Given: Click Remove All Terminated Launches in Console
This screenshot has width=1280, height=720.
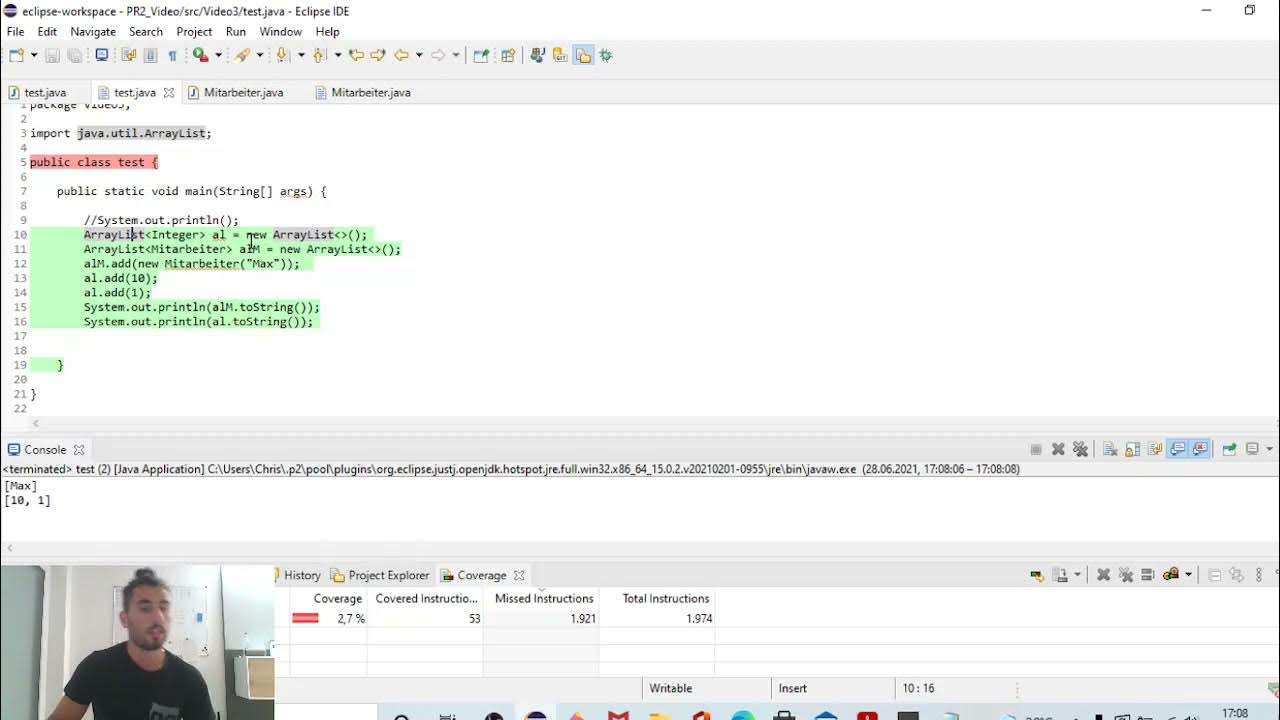Looking at the screenshot, I should 1080,450.
